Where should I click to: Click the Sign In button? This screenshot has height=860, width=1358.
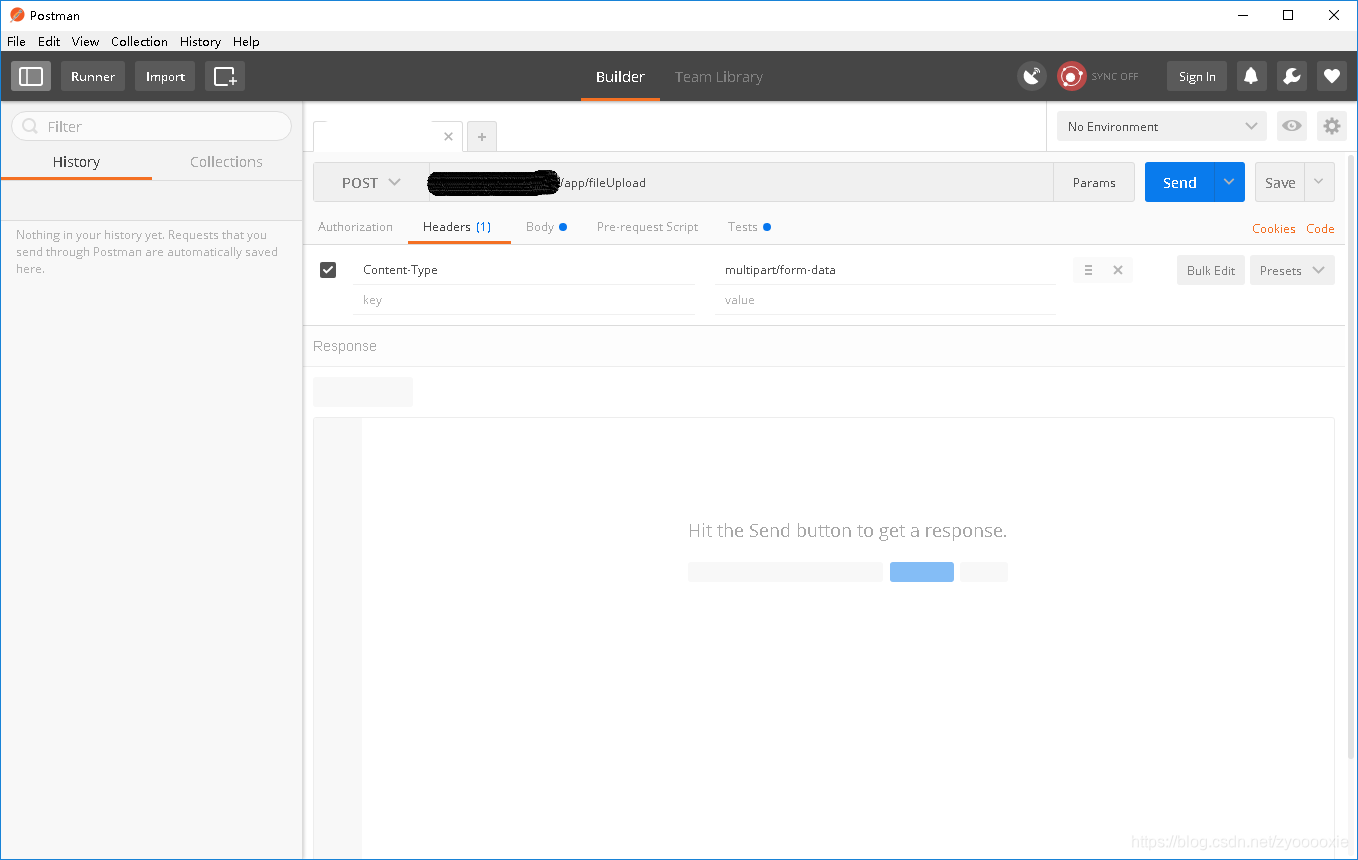[x=1197, y=76]
